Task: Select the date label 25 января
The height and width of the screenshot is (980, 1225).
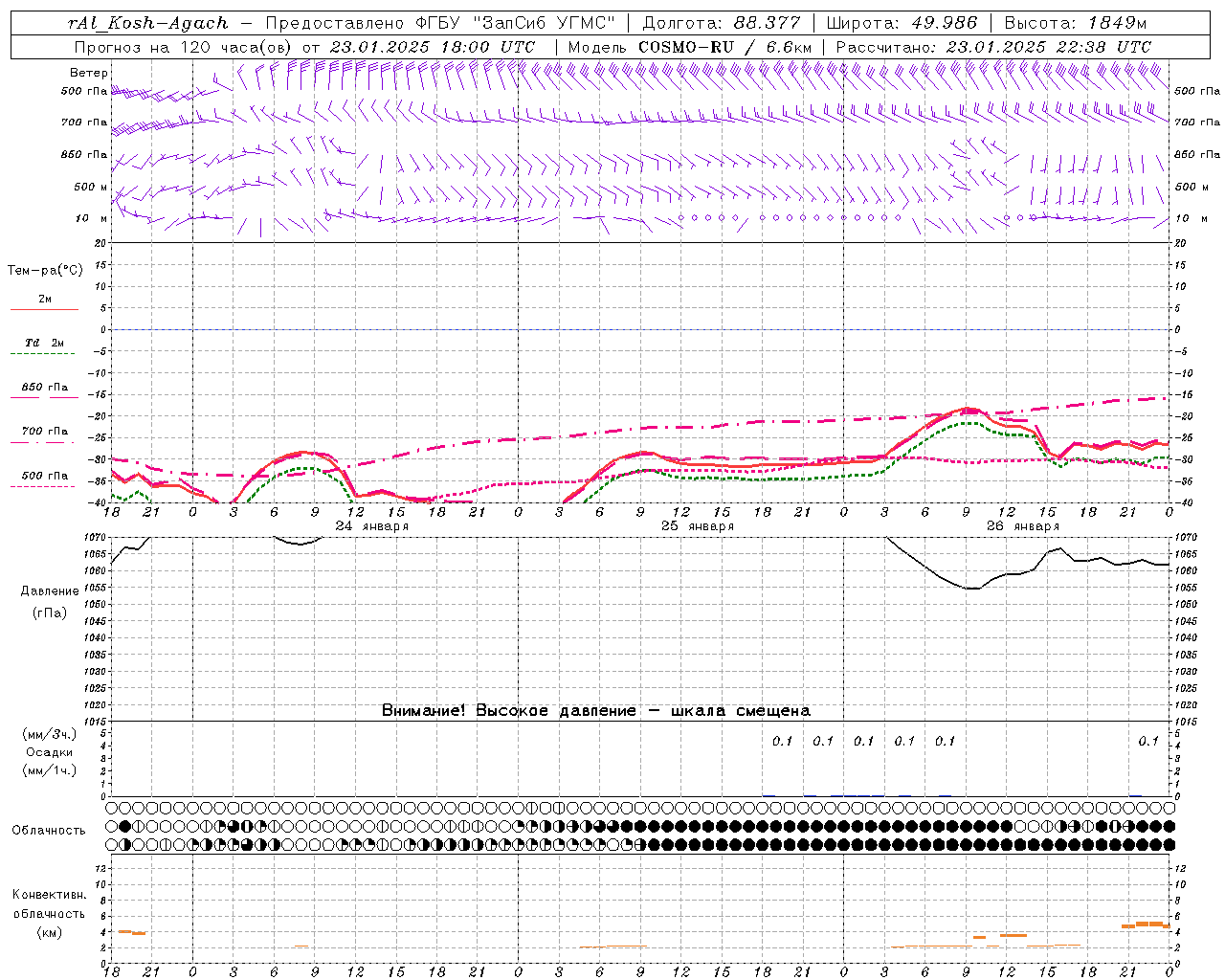Action: [698, 526]
